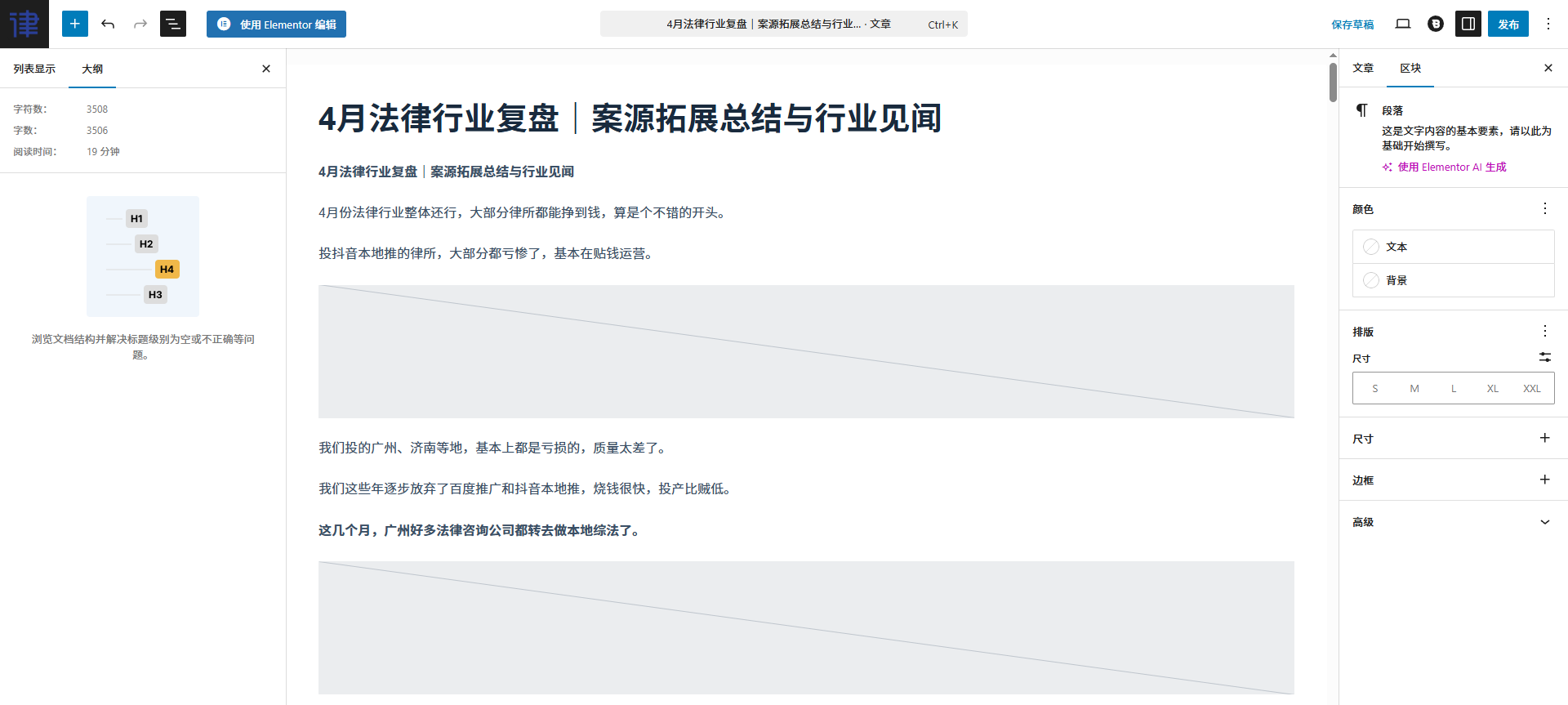Select font size S

click(x=1375, y=389)
